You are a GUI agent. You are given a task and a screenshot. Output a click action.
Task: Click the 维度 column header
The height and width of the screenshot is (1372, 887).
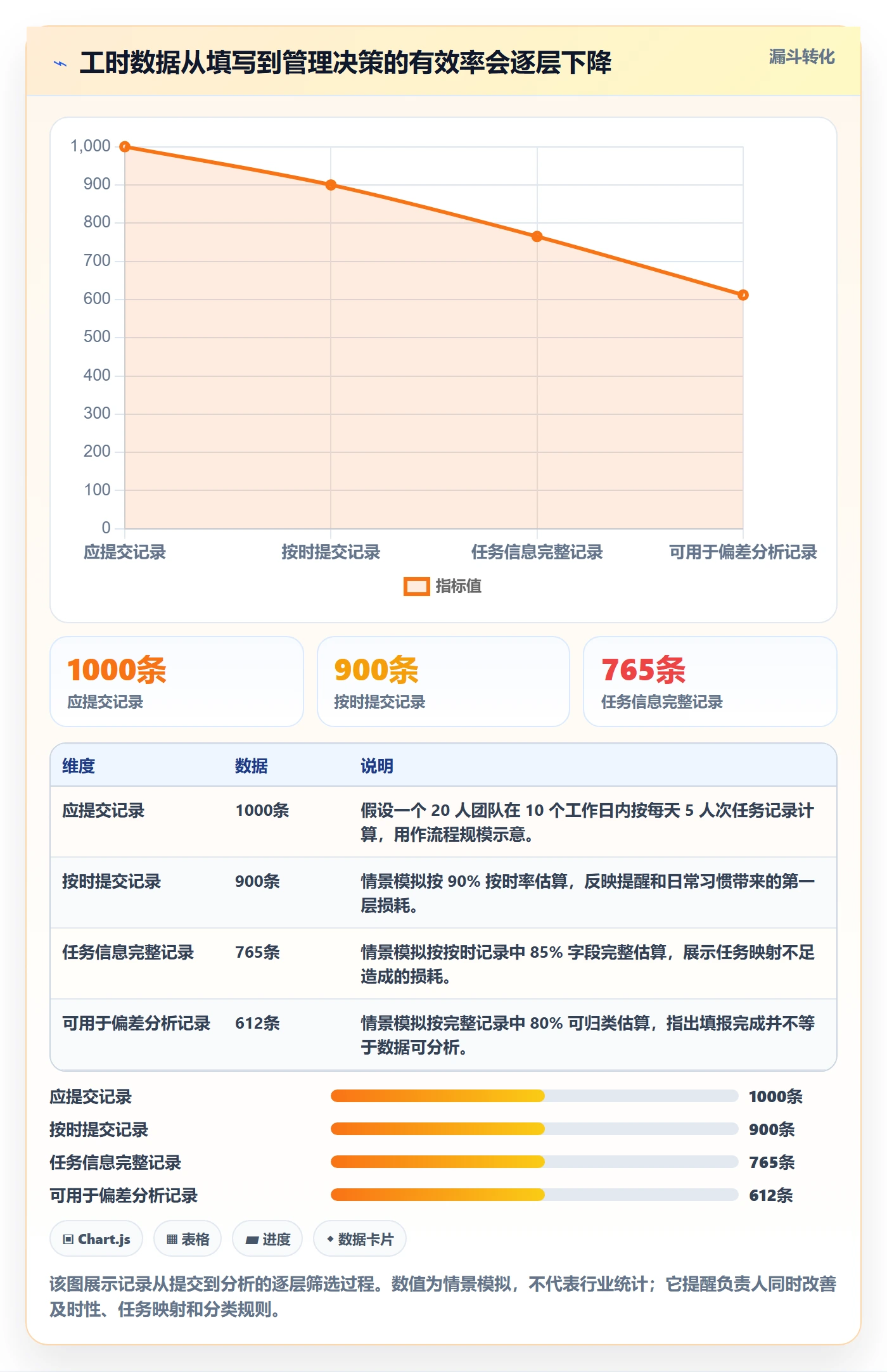pyautogui.click(x=79, y=766)
